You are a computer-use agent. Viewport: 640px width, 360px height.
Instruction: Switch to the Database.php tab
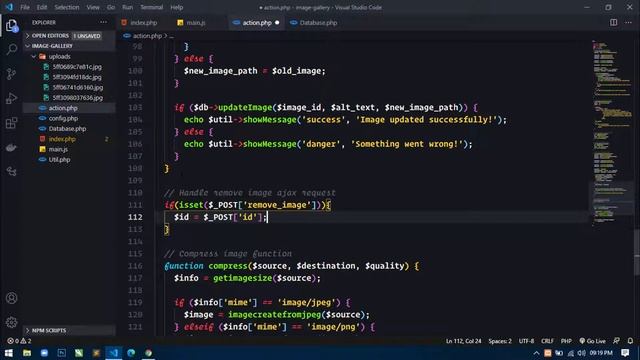(318, 22)
